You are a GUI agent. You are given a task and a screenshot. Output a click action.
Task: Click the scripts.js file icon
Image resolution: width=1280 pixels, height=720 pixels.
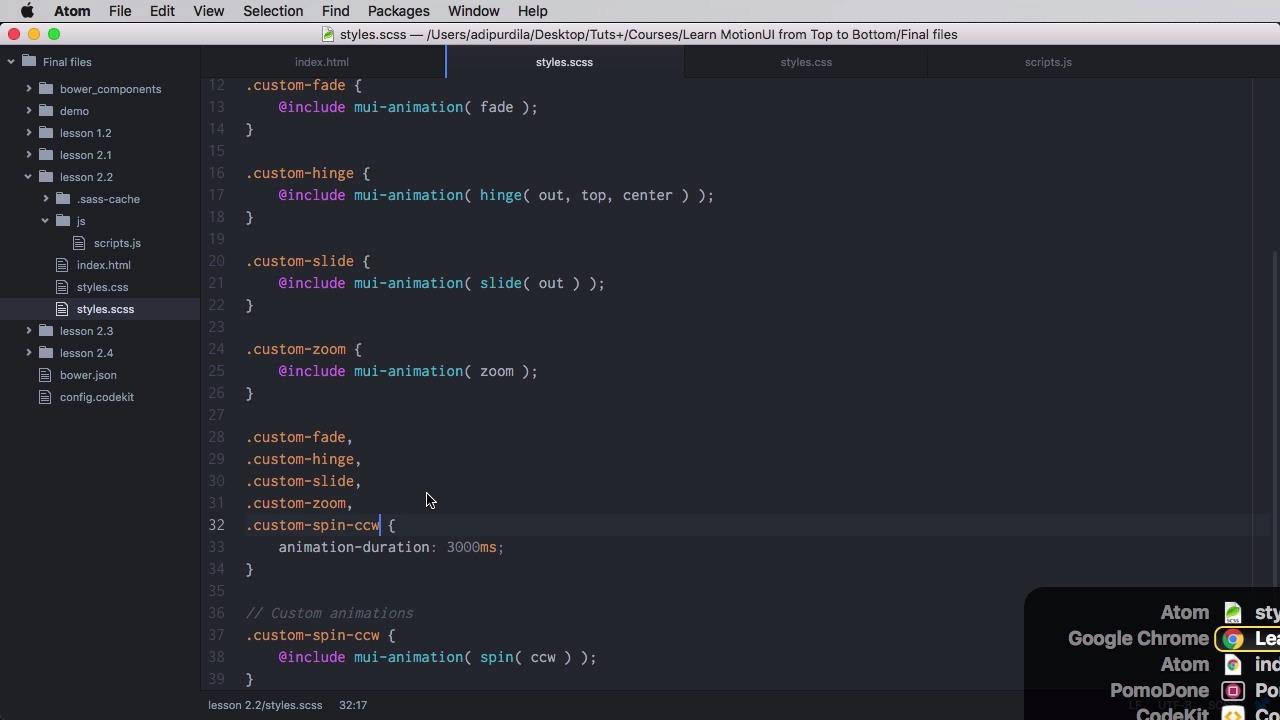coord(80,243)
